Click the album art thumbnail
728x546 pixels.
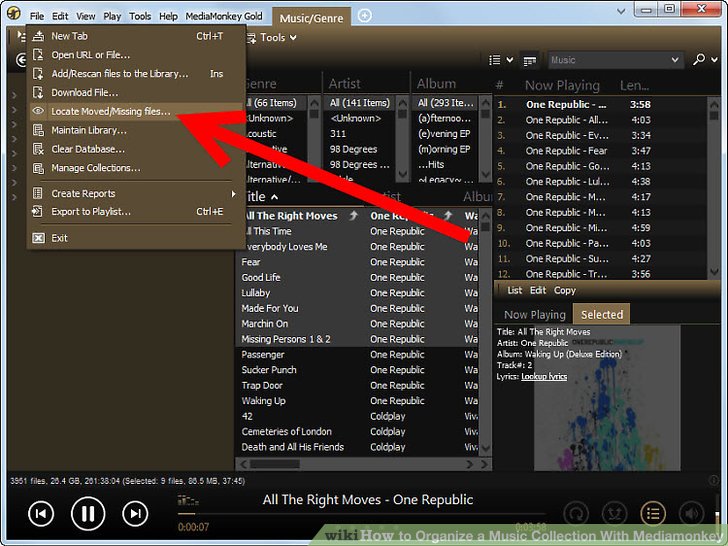607,398
